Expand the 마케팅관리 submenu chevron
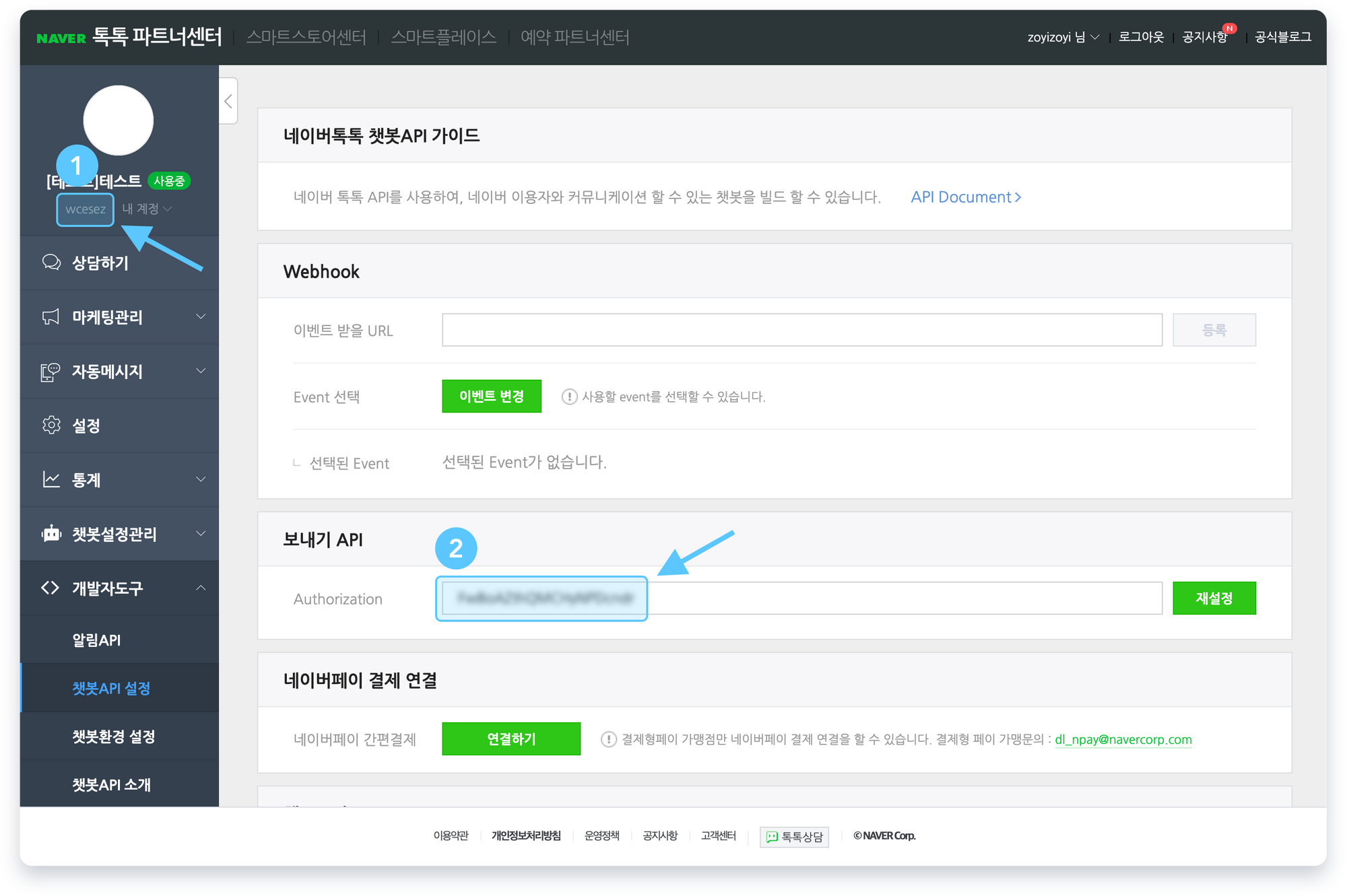The image size is (1347, 896). click(201, 316)
